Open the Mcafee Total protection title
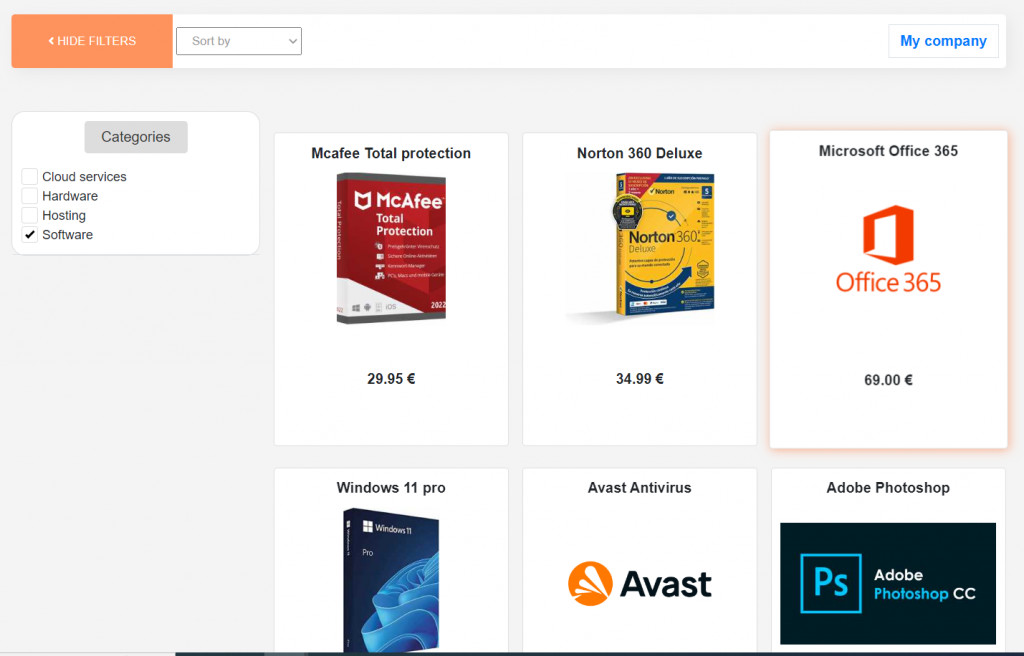This screenshot has height=656, width=1024. tap(391, 154)
